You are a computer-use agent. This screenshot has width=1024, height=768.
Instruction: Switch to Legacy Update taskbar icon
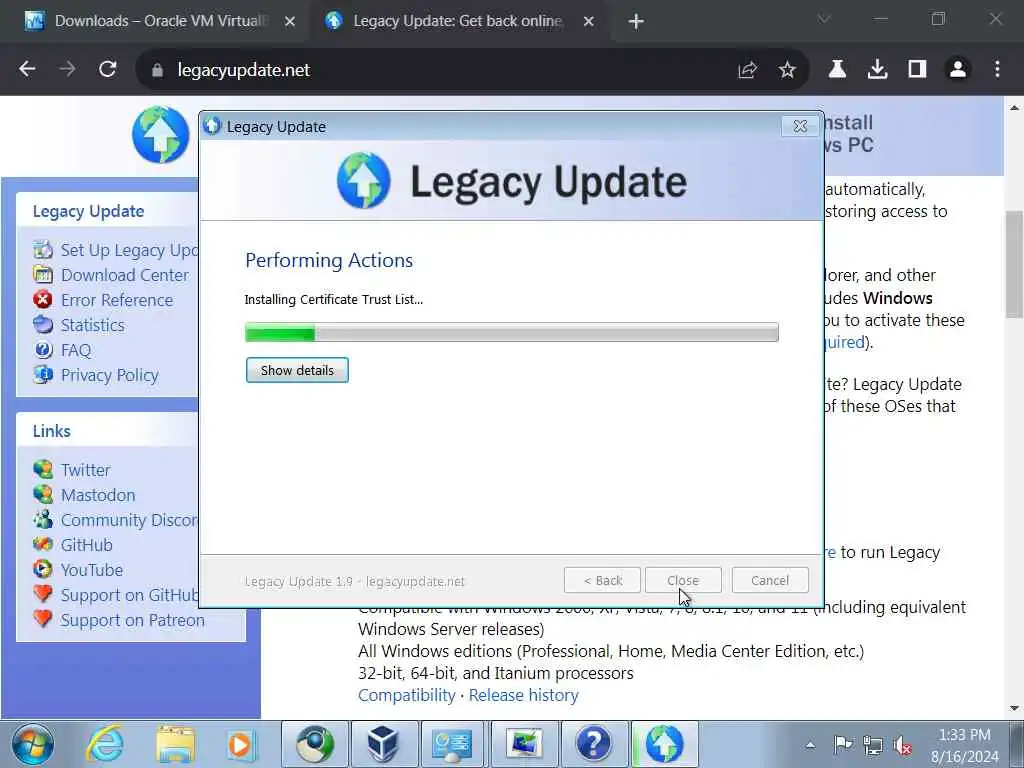click(664, 744)
